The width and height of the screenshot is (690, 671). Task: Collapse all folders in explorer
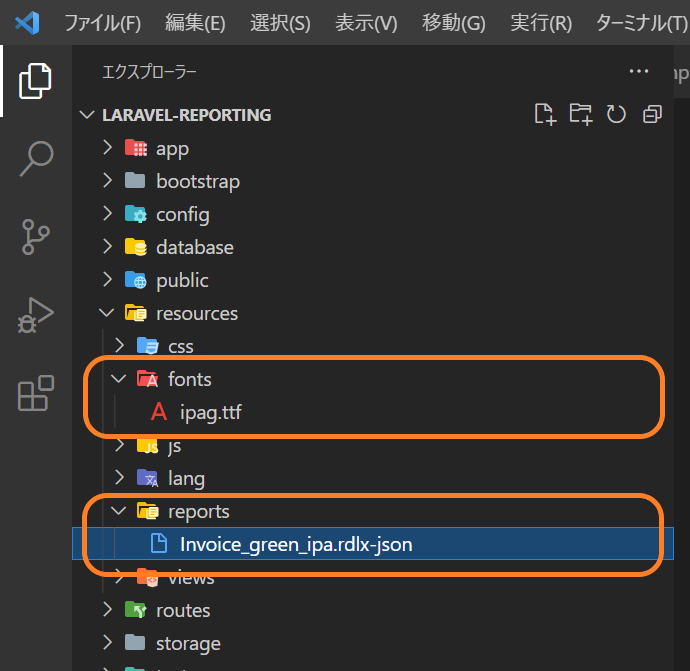coord(652,114)
